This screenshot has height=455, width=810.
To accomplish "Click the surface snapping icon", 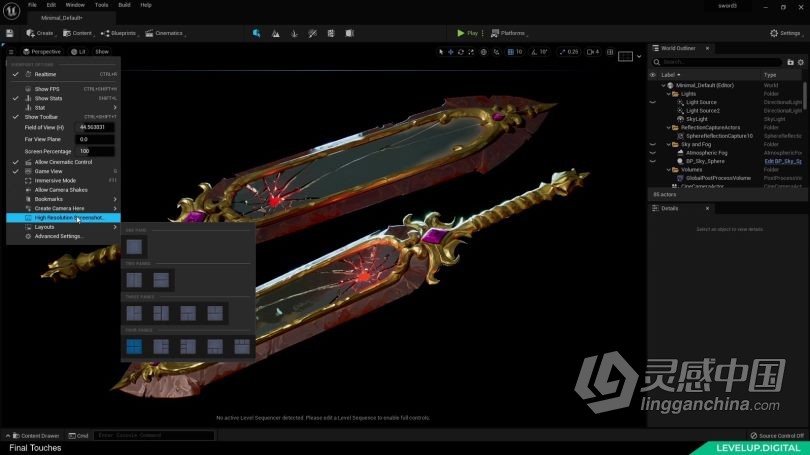I will (x=496, y=52).
